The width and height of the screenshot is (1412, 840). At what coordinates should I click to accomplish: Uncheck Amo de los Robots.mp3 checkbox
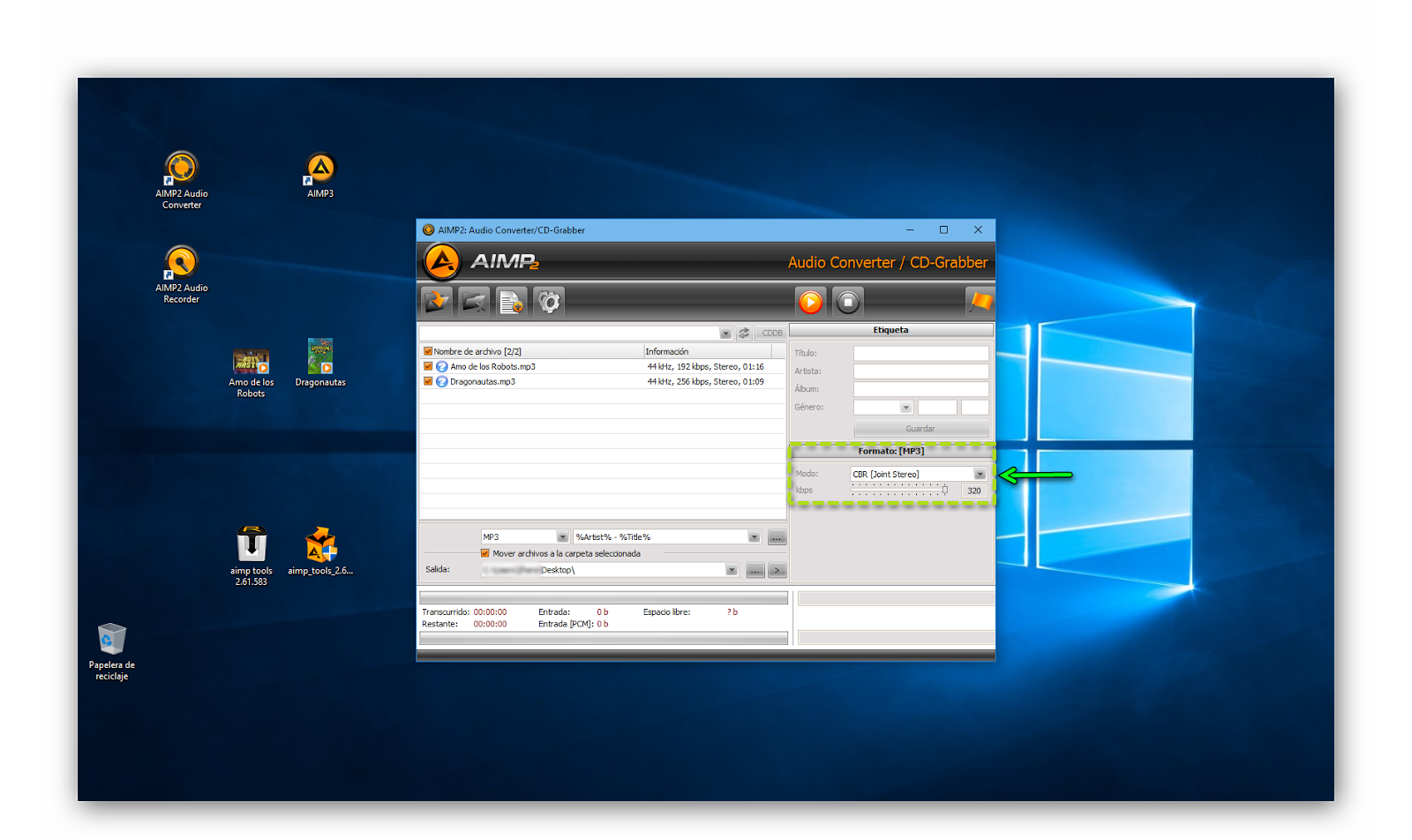tap(428, 366)
